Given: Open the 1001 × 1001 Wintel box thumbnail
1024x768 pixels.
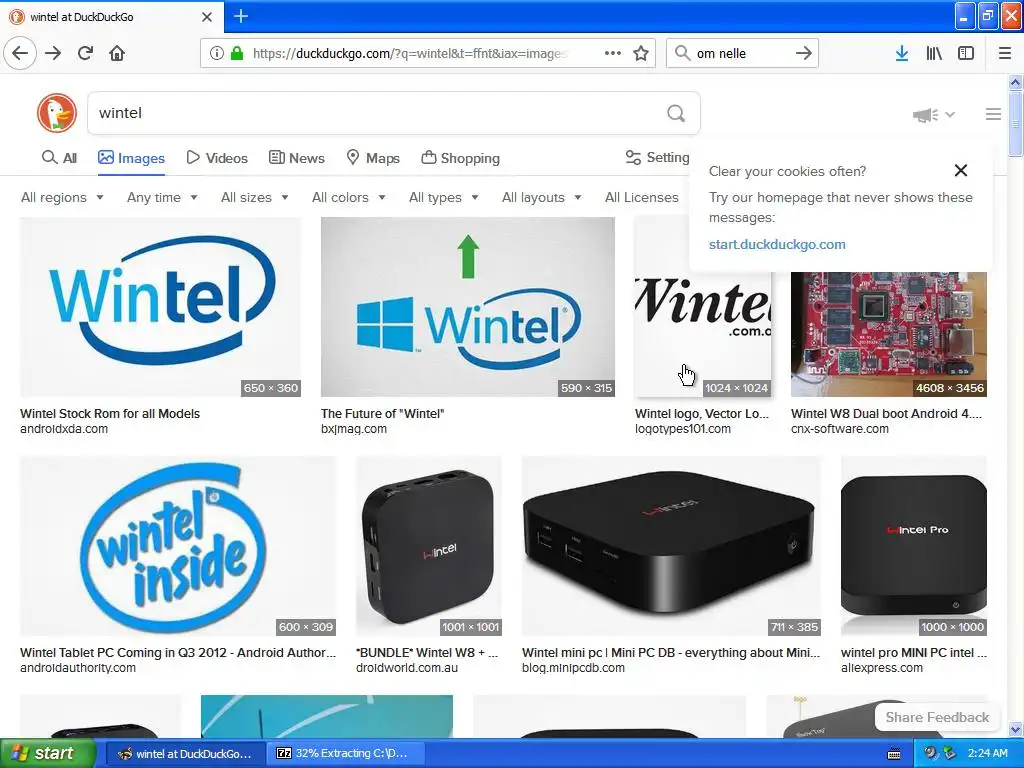Looking at the screenshot, I should tap(428, 546).
